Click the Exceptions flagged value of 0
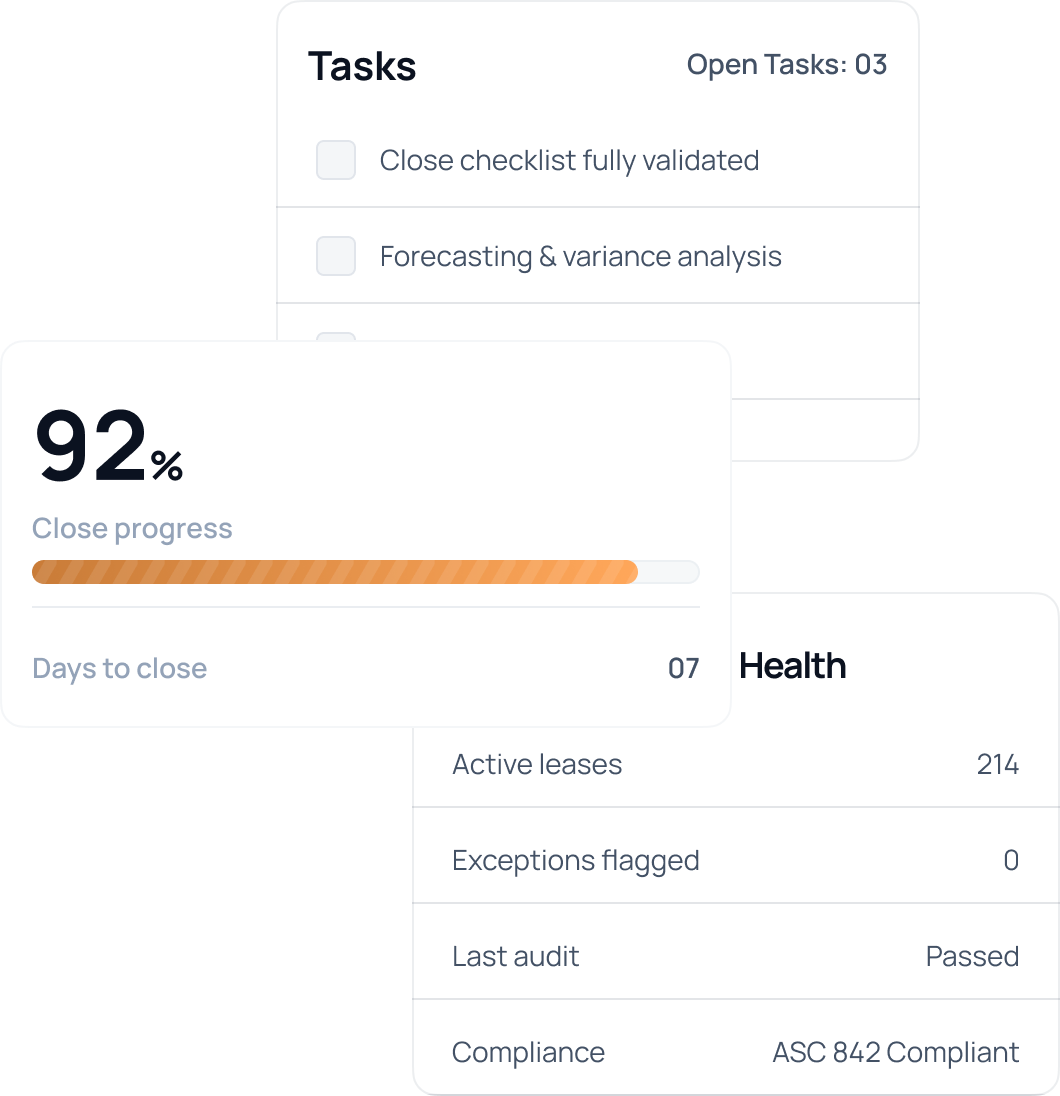1060x1096 pixels. pos(1010,860)
